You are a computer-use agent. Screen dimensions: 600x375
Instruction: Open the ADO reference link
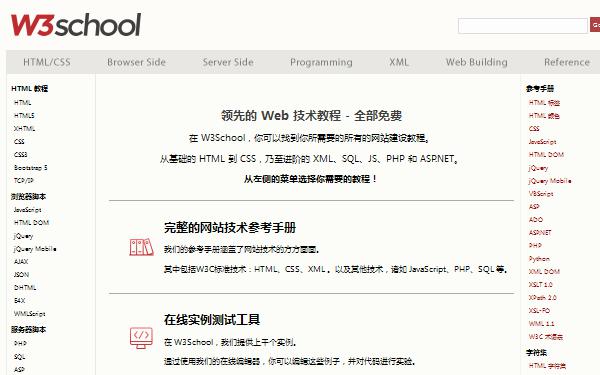click(x=536, y=220)
